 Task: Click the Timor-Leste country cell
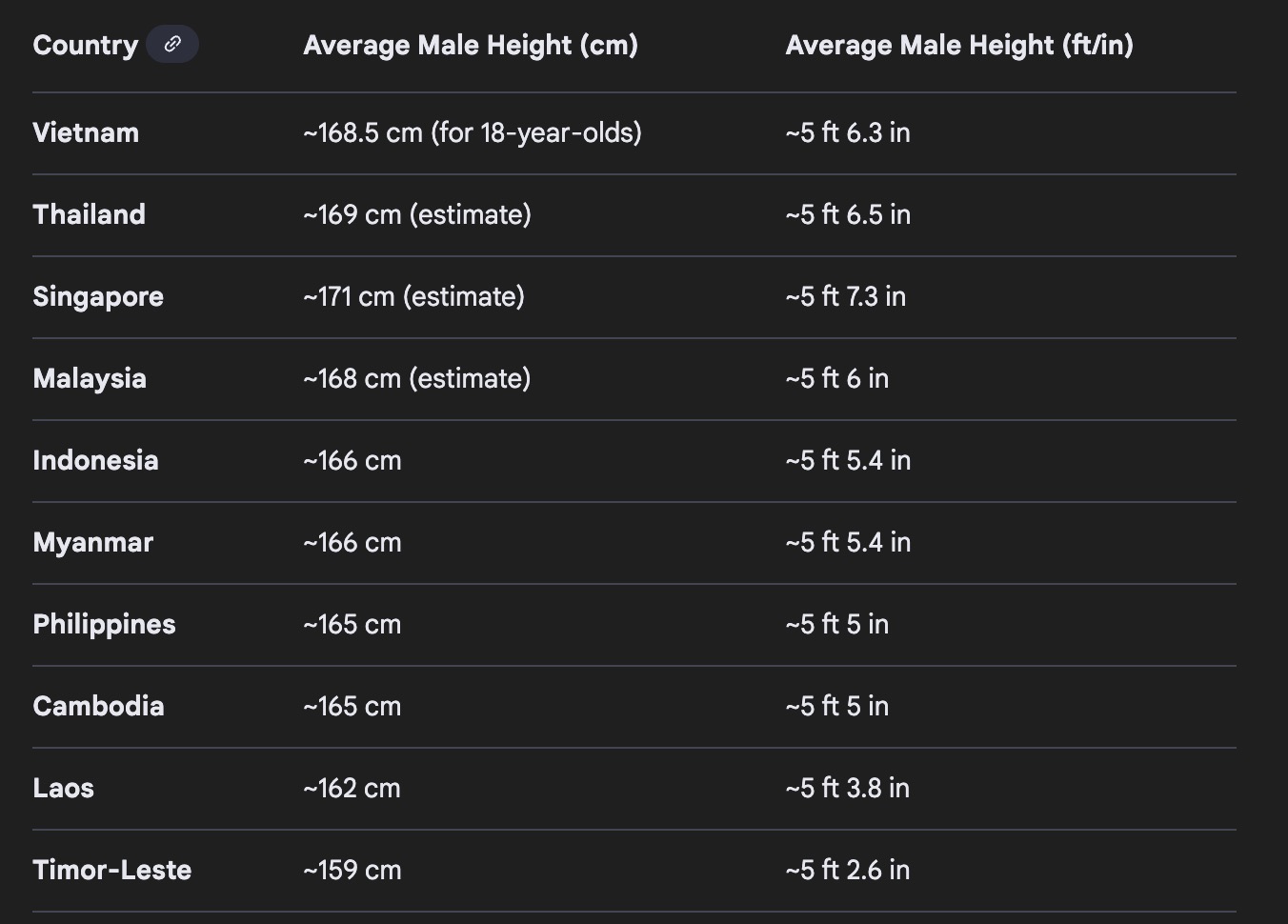pyautogui.click(x=112, y=870)
